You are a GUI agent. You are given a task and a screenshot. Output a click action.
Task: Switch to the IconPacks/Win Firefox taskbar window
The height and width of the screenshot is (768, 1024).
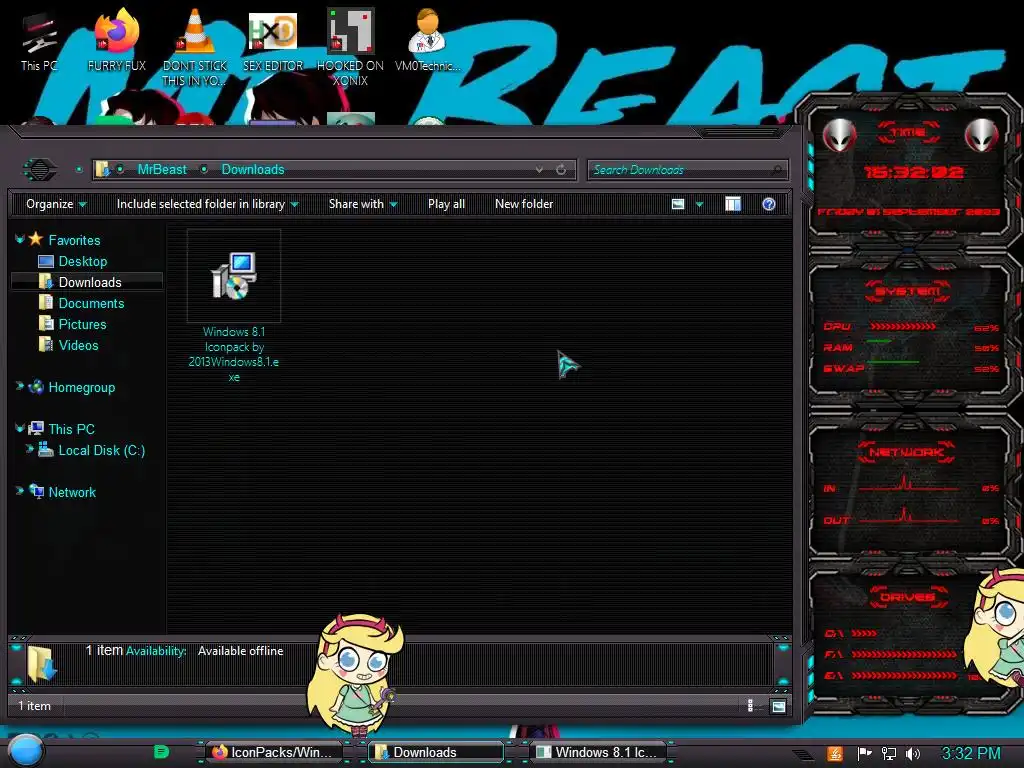[274, 752]
